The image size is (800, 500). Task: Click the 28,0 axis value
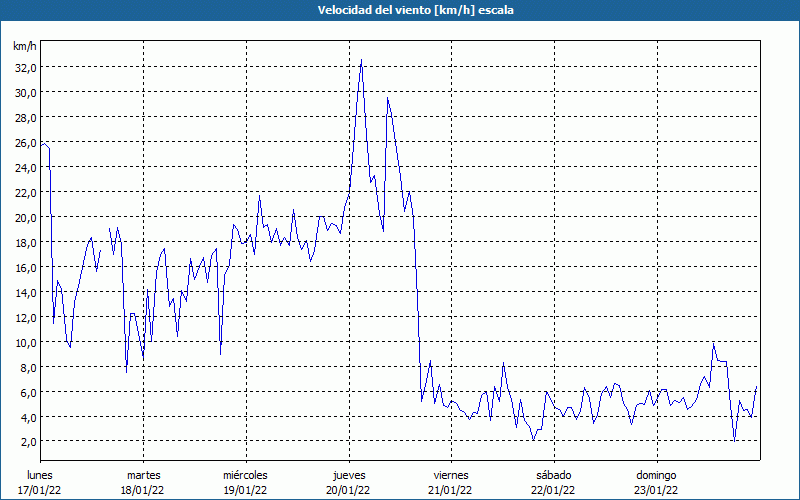pyautogui.click(x=26, y=117)
